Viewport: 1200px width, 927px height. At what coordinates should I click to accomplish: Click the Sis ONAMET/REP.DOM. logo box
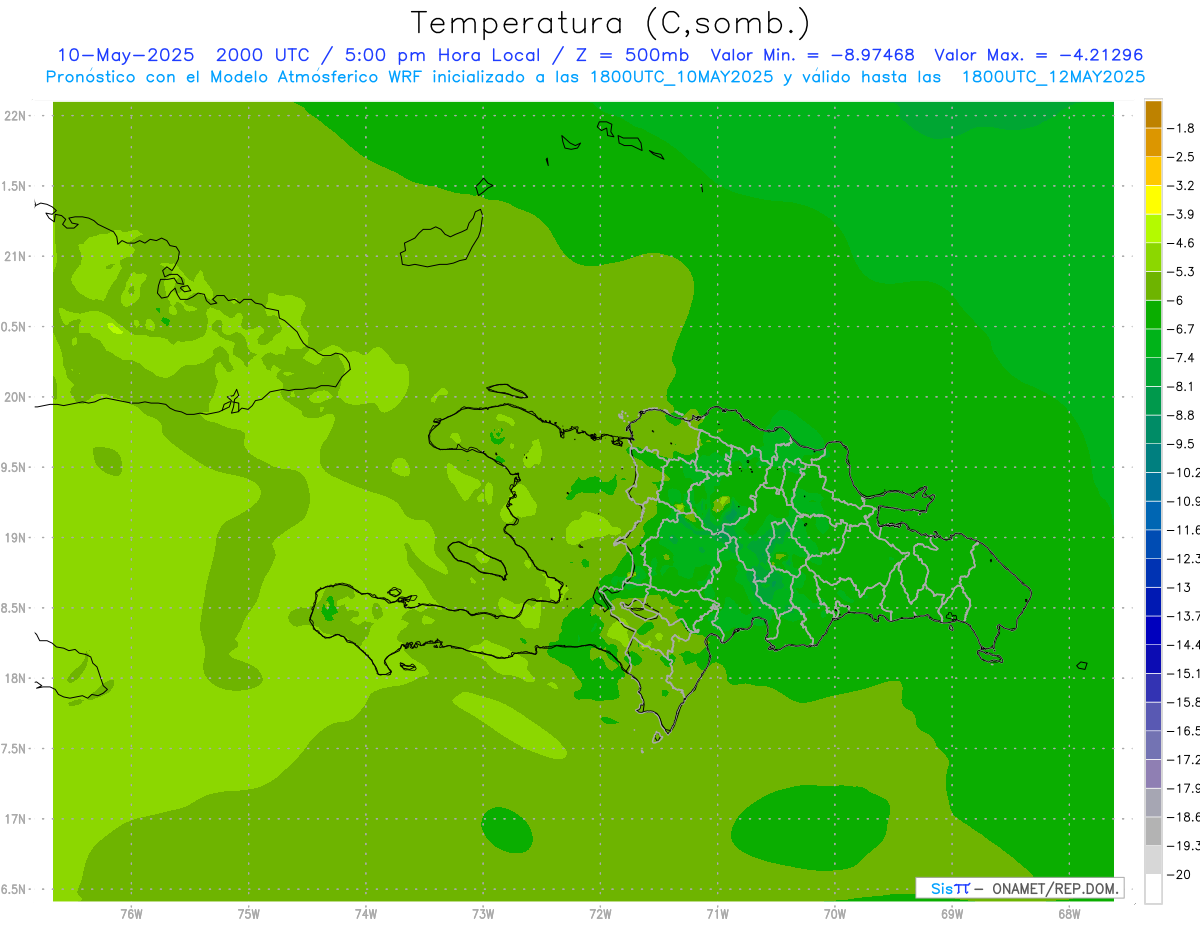[x=1019, y=888]
